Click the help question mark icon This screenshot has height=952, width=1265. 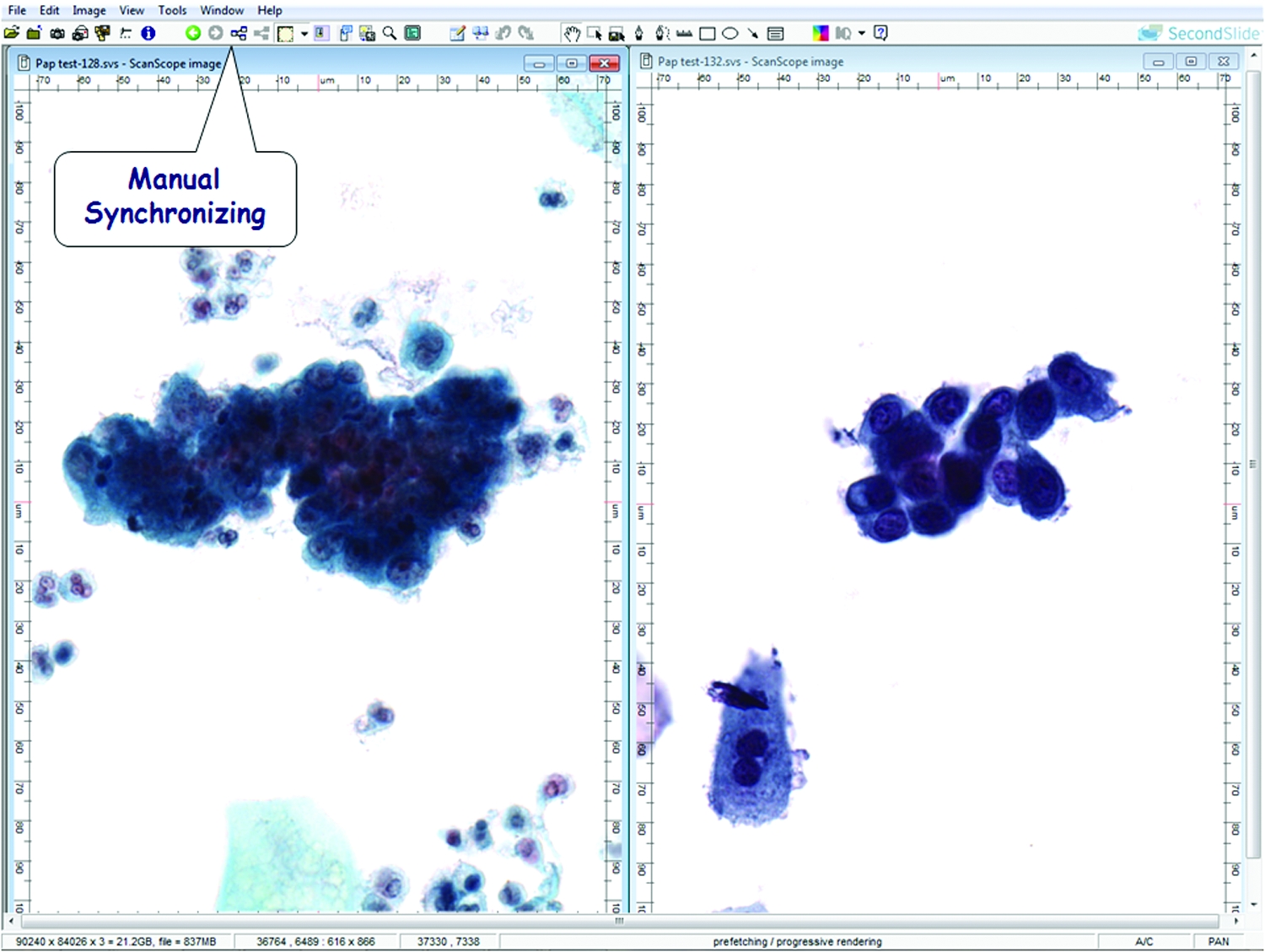click(x=881, y=33)
